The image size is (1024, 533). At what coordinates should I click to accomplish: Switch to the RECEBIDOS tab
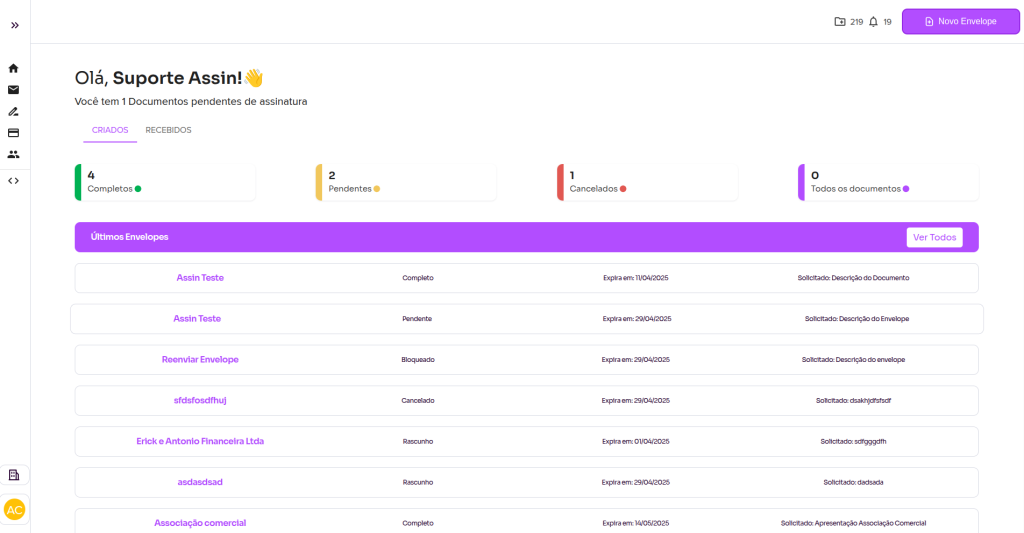point(168,130)
